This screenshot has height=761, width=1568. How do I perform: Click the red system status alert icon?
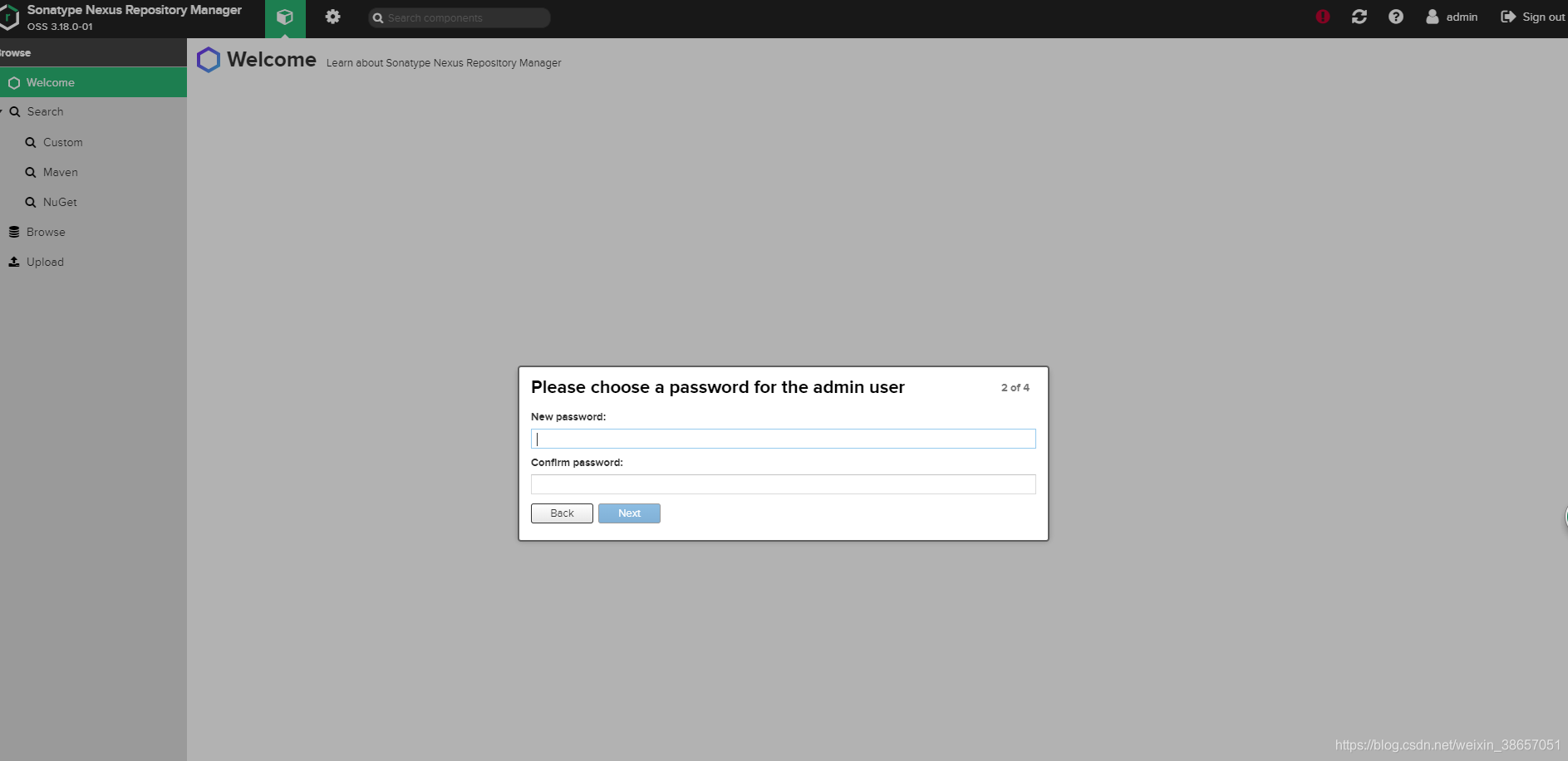tap(1323, 17)
